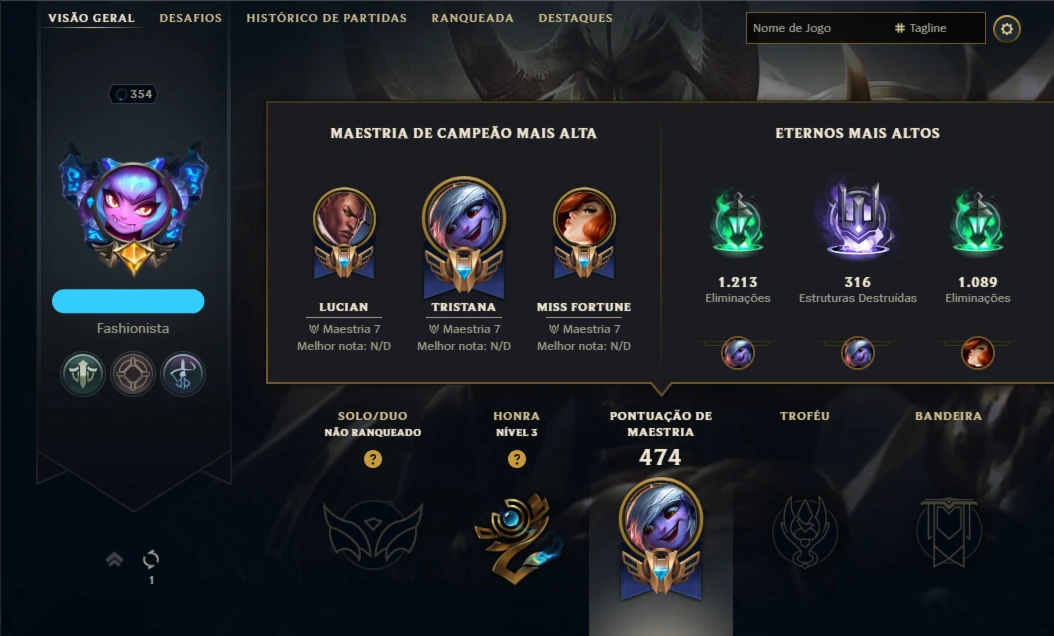Click the blue summoner name bar
1054x636 pixels.
(128, 301)
